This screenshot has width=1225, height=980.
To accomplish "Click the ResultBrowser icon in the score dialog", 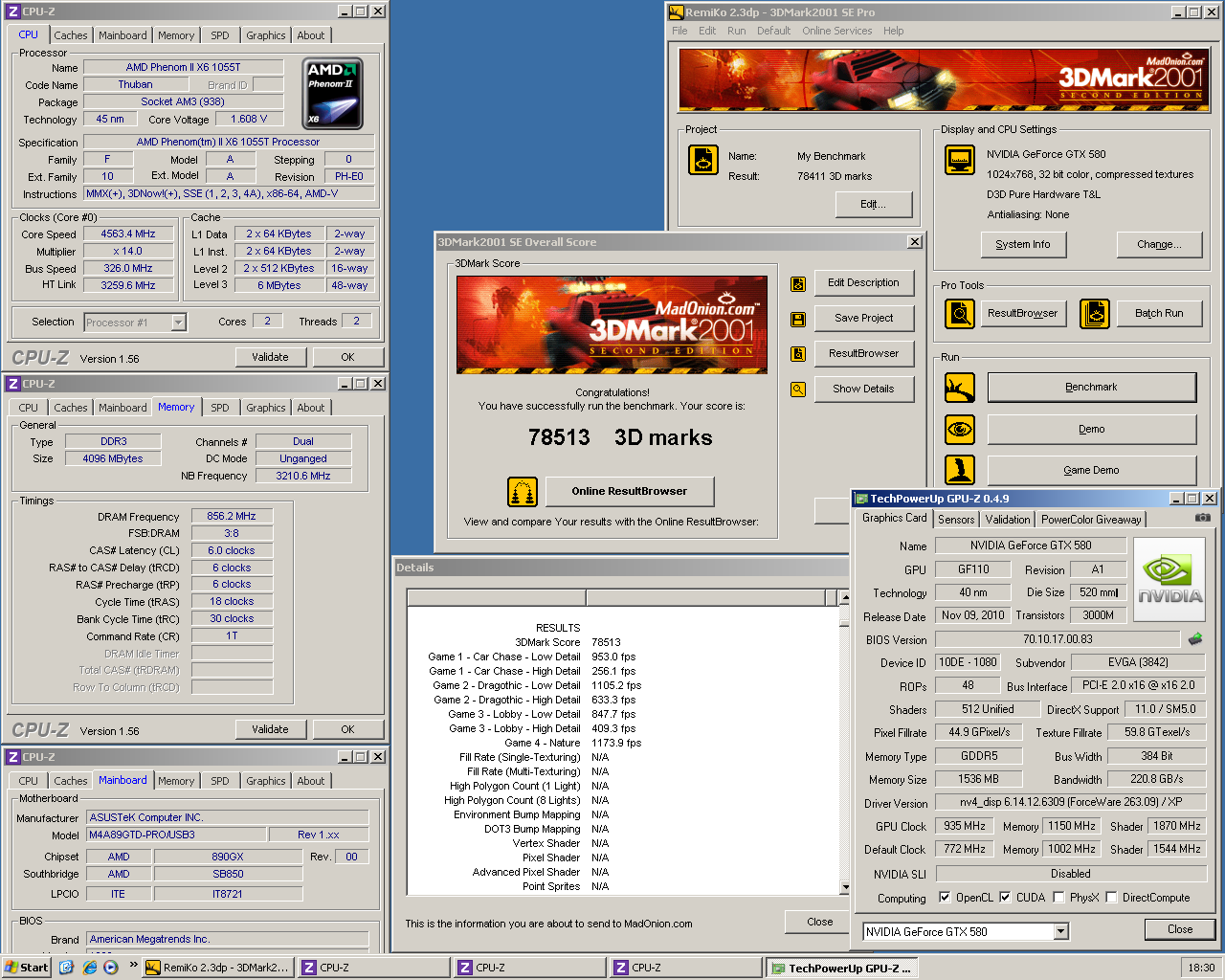I will coord(798,354).
